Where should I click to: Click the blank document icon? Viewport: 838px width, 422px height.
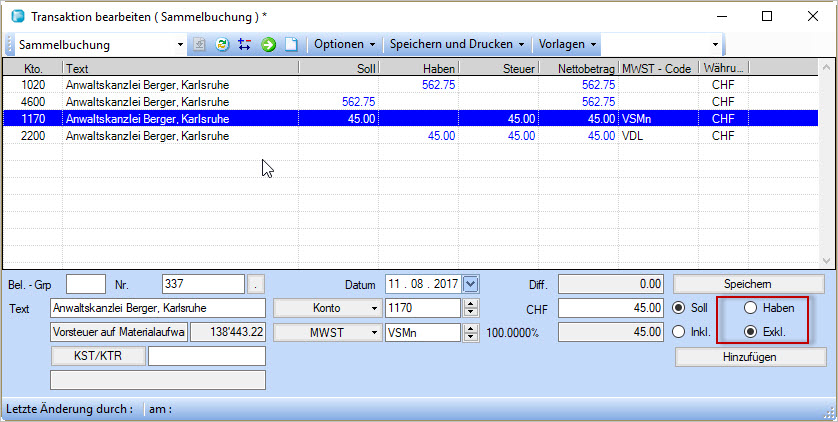click(291, 45)
